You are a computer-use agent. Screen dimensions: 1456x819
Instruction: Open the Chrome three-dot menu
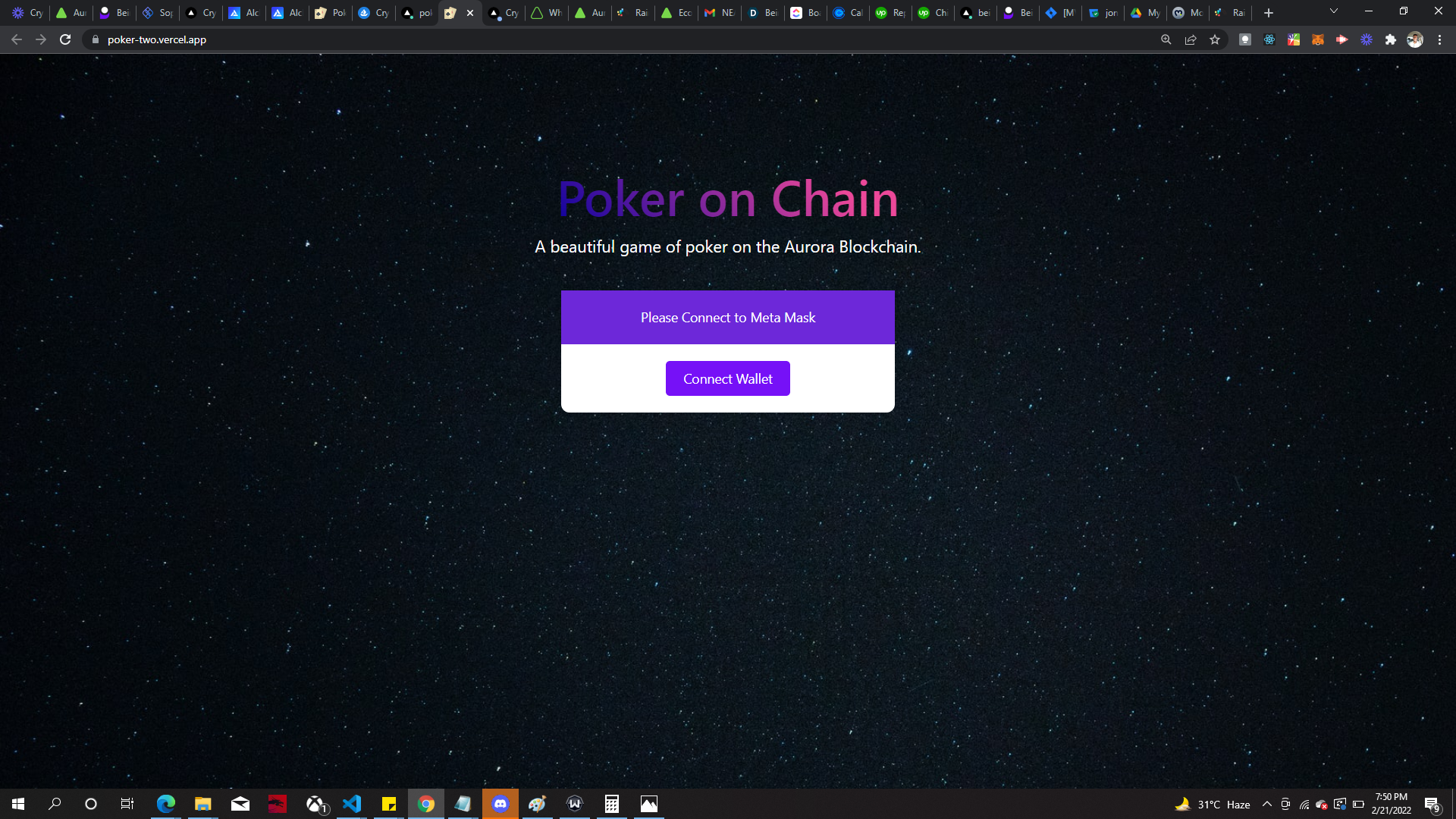(x=1439, y=39)
